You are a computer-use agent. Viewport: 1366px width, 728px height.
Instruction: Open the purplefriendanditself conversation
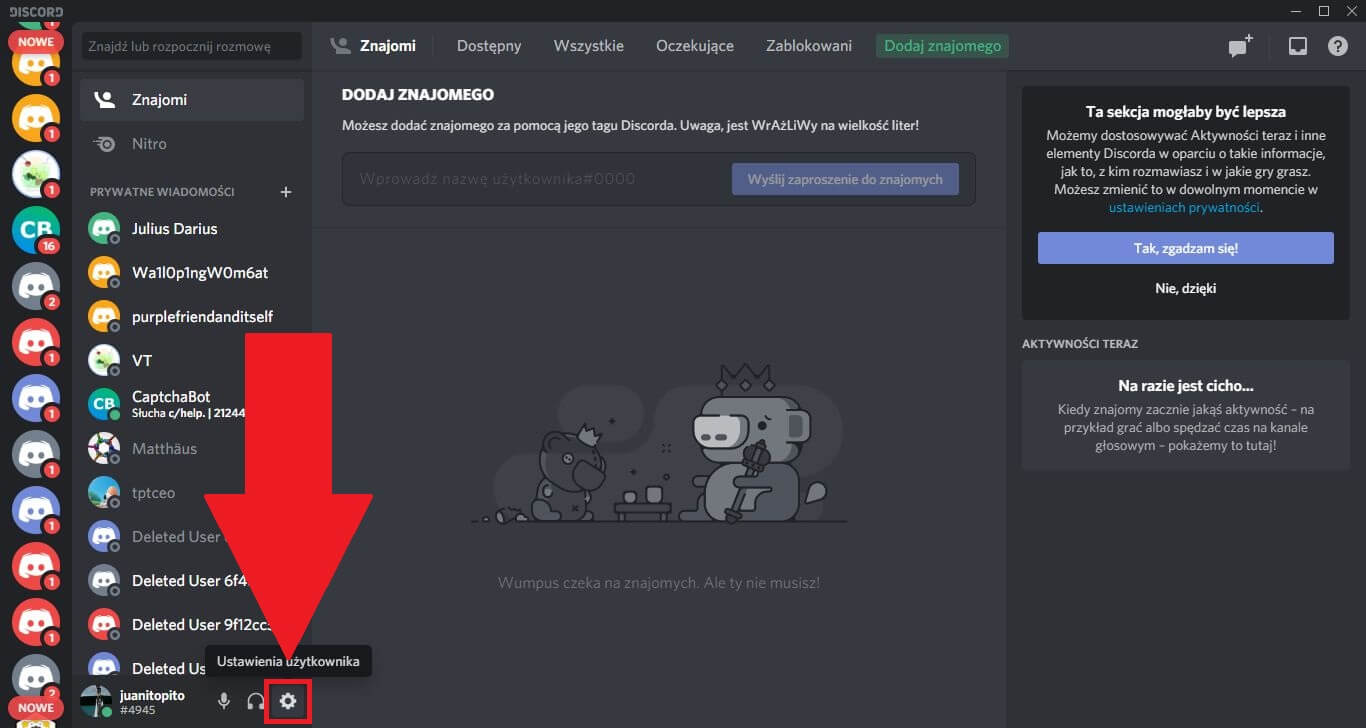coord(192,317)
